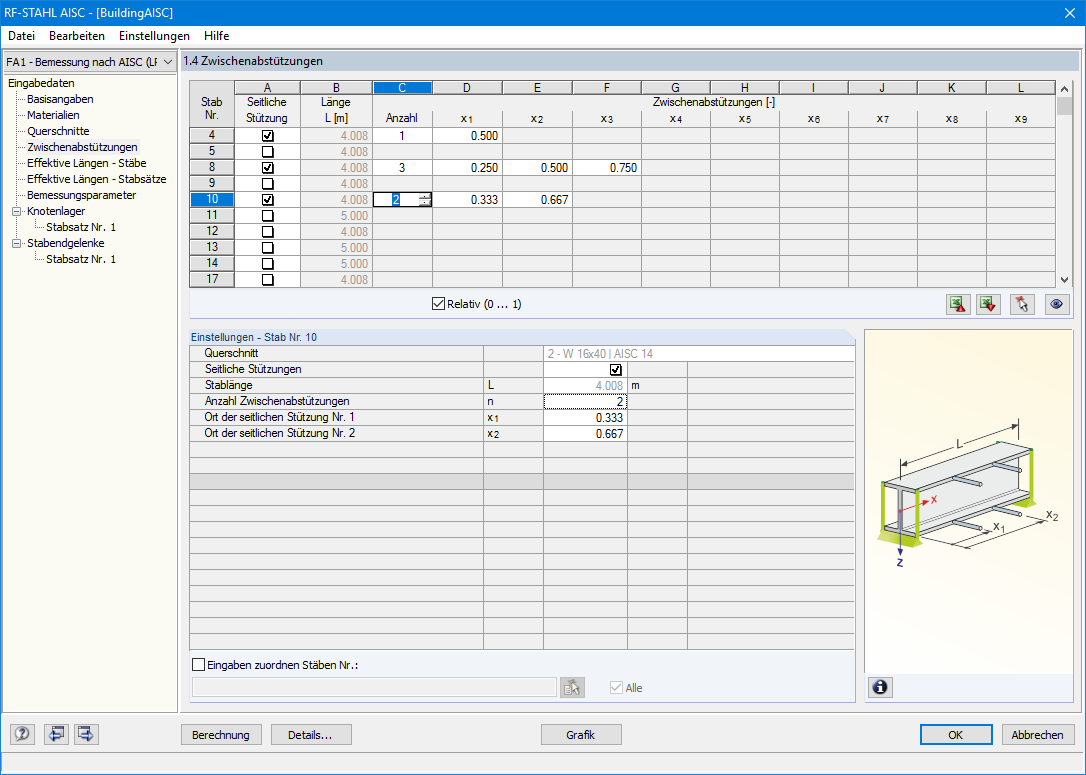
Task: Click the Berechnung button
Action: point(221,735)
